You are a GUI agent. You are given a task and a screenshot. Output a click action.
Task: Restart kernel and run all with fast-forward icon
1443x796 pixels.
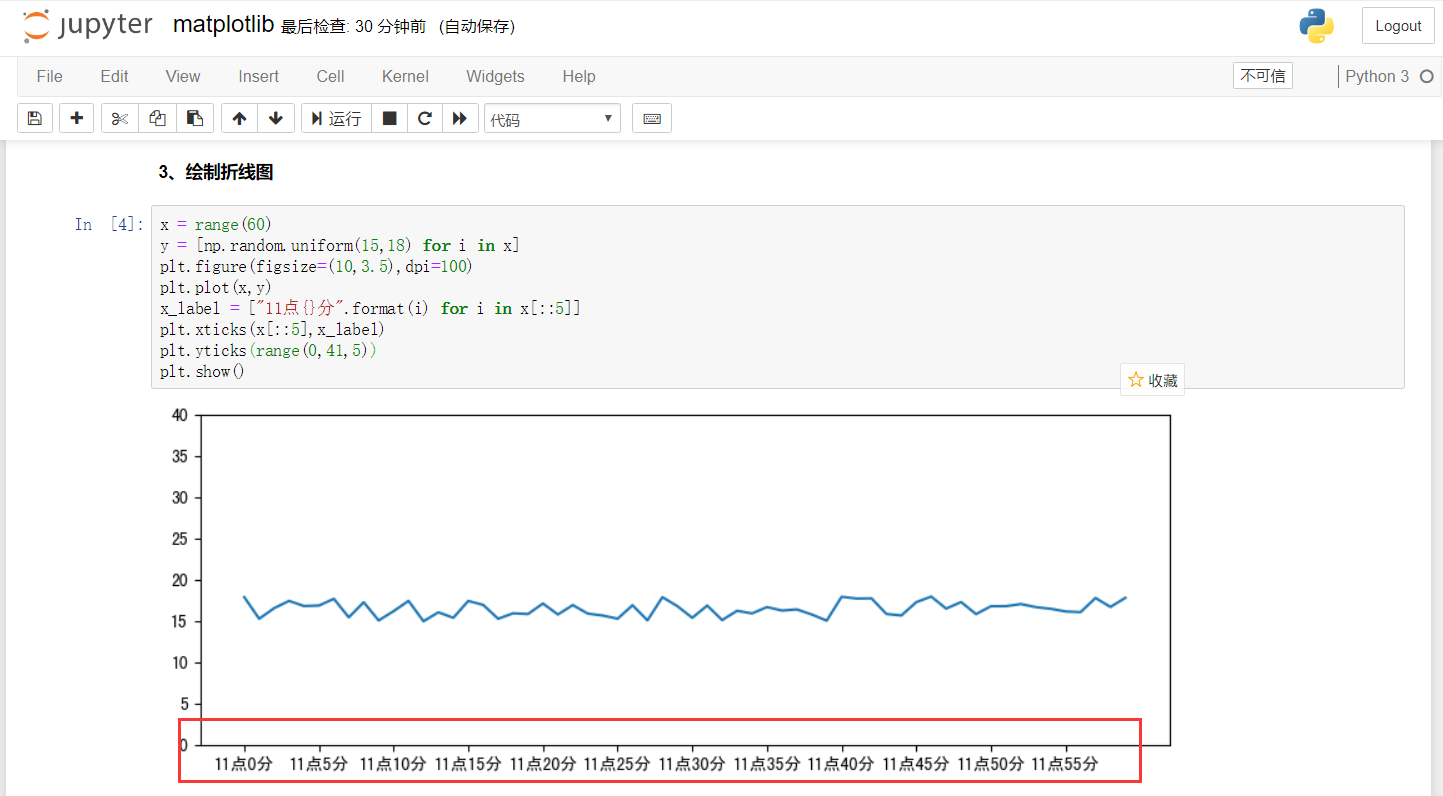point(460,117)
